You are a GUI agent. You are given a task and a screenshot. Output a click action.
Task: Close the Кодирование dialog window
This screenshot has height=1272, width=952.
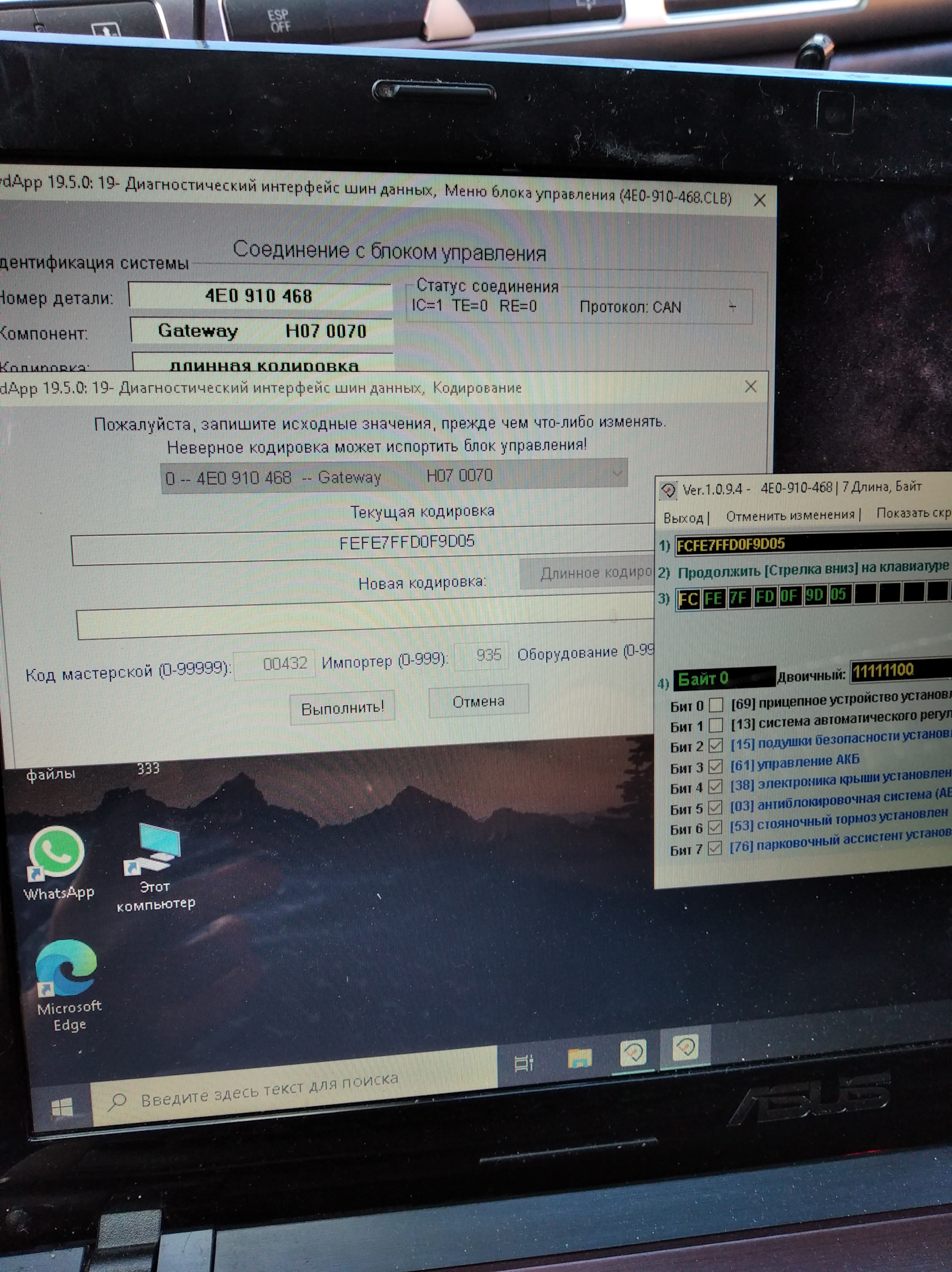tap(751, 386)
